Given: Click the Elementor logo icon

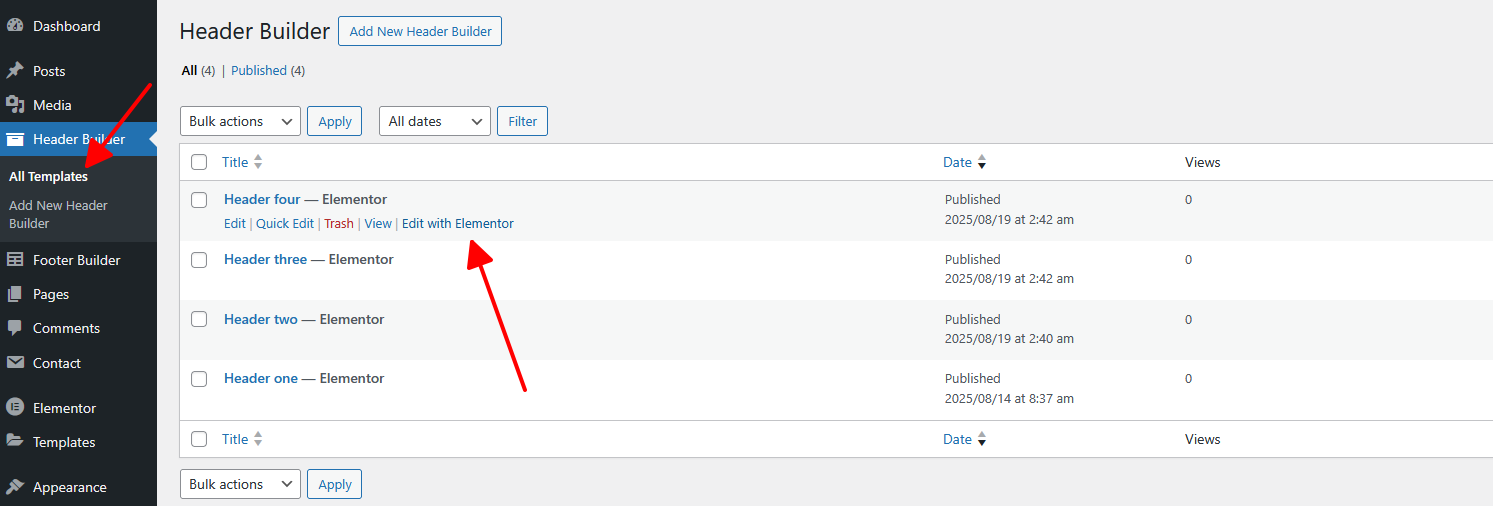Looking at the screenshot, I should 15,408.
